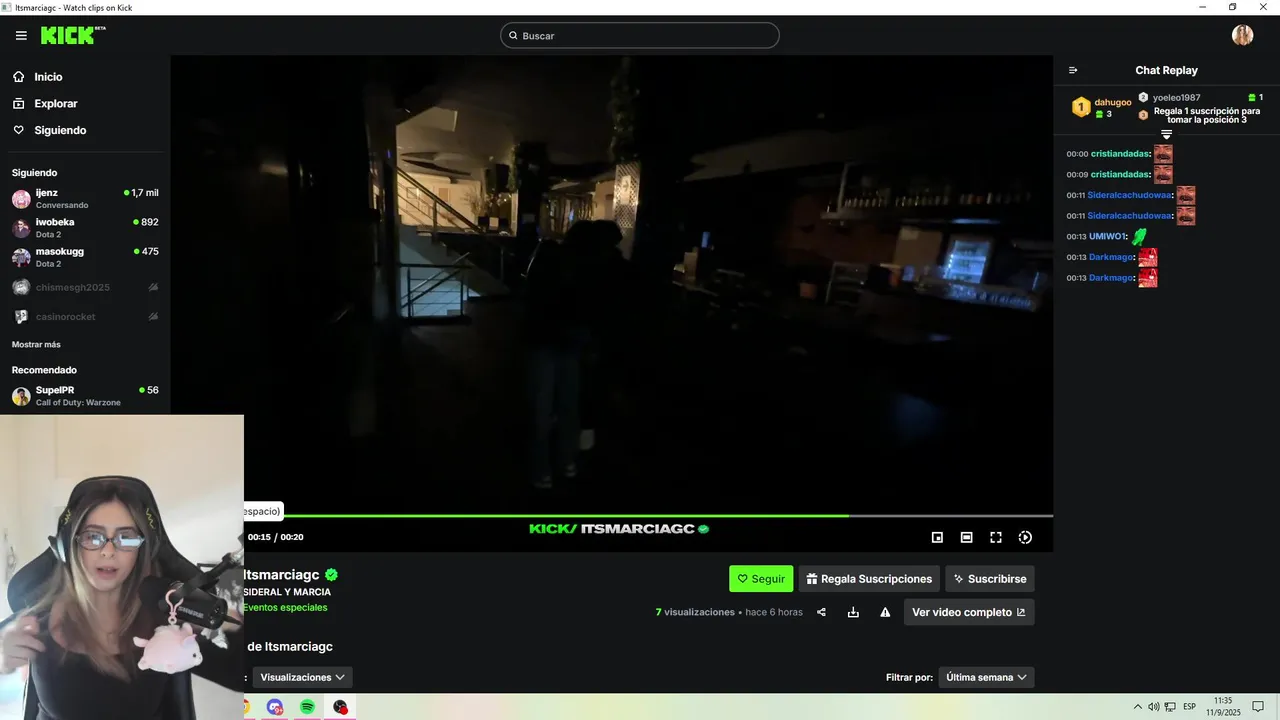Open the Visualizaciones sort dropdown
Viewport: 1280px width, 720px height.
302,677
